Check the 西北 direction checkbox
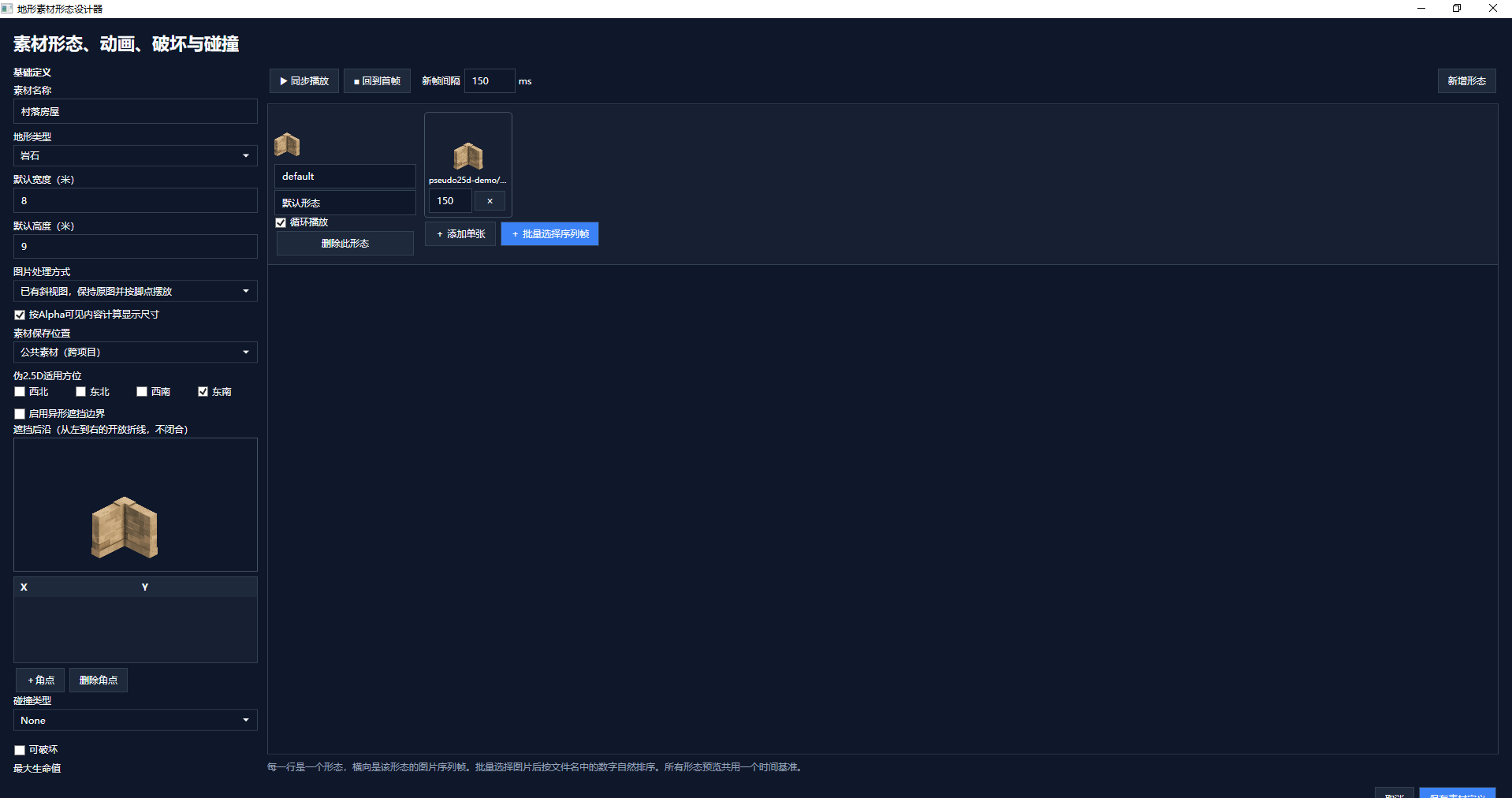Image resolution: width=1512 pixels, height=798 pixels. click(20, 392)
